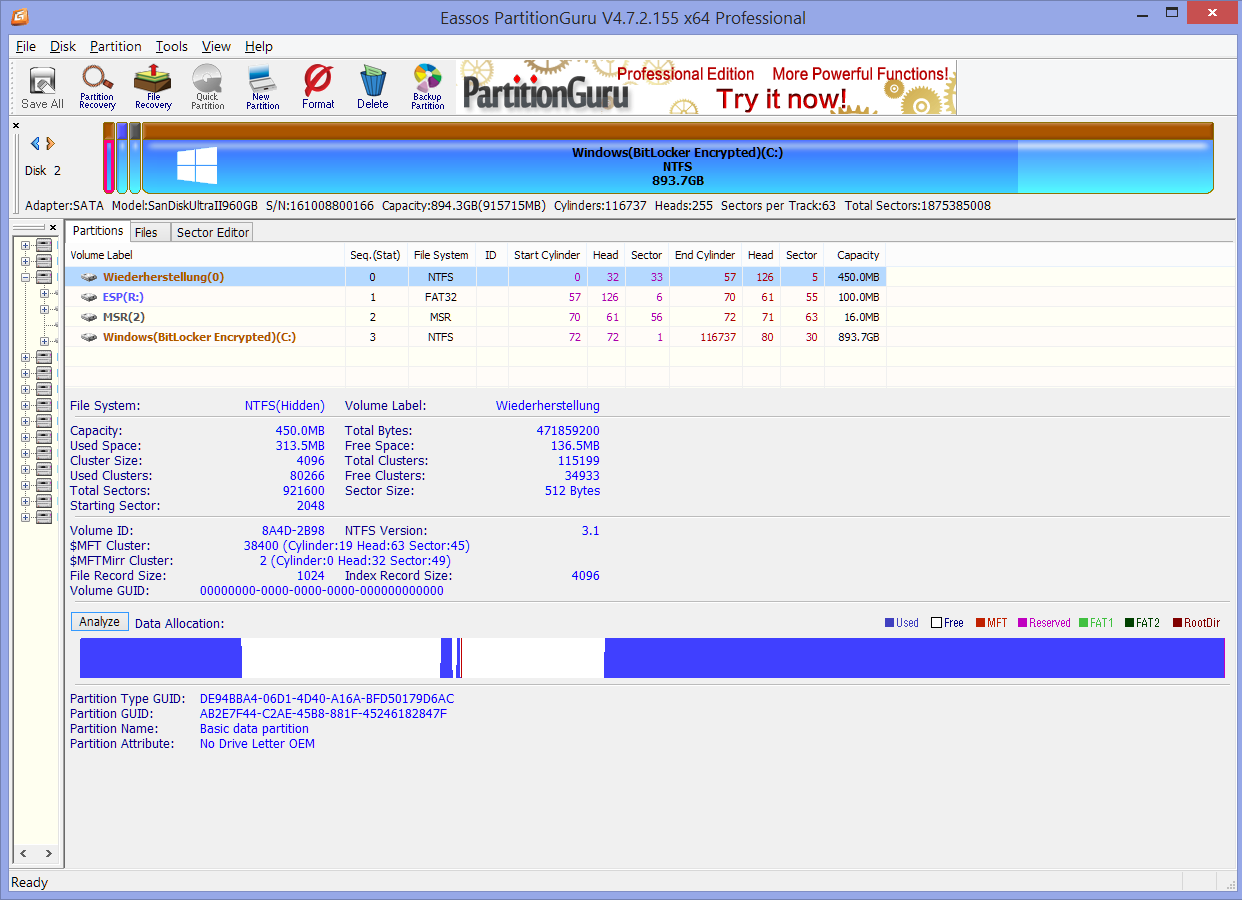Click the Data Allocation usage bar

(x=652, y=658)
